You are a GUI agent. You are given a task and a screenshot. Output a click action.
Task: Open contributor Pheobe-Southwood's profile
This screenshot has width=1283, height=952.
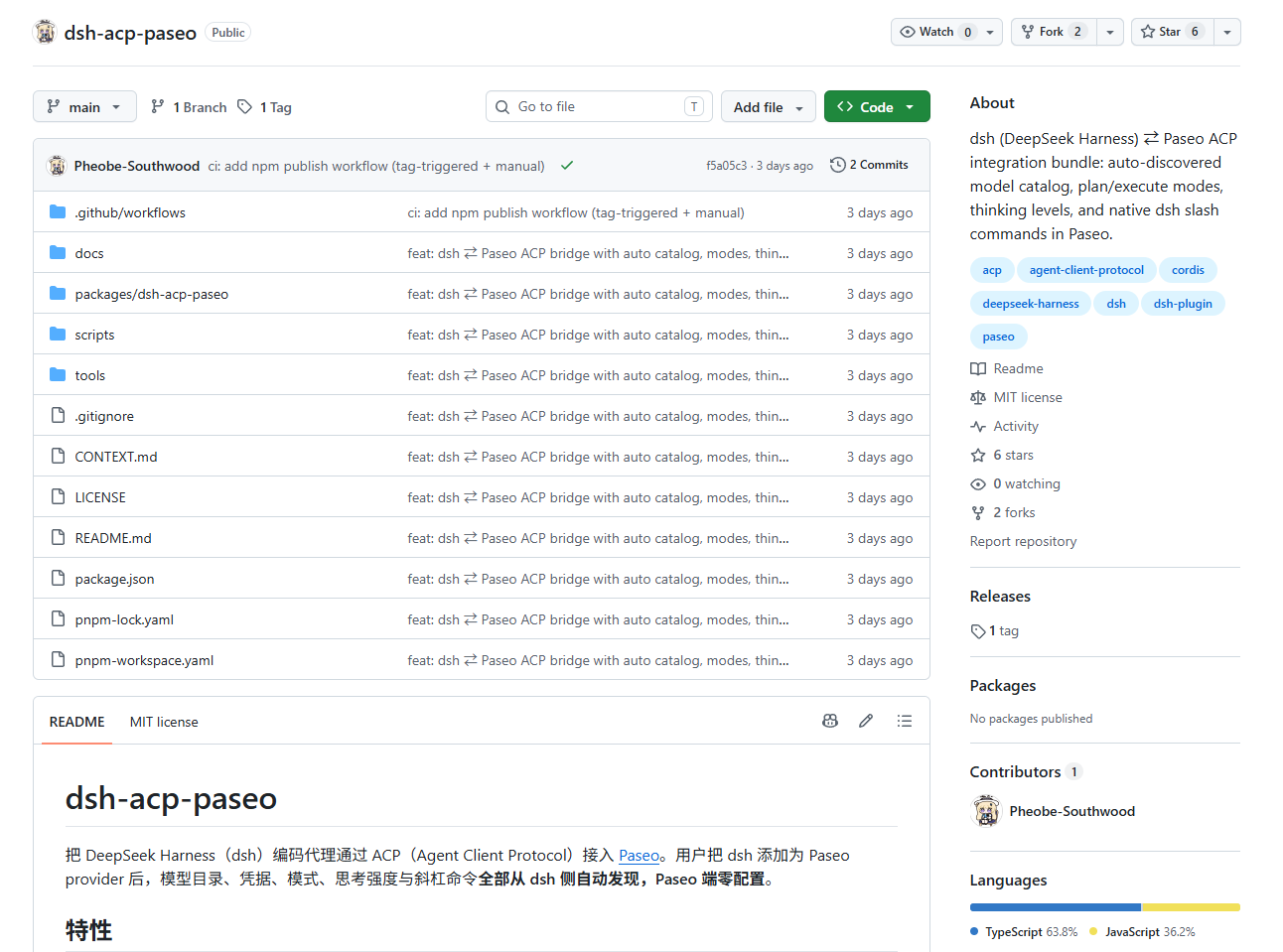point(1071,811)
